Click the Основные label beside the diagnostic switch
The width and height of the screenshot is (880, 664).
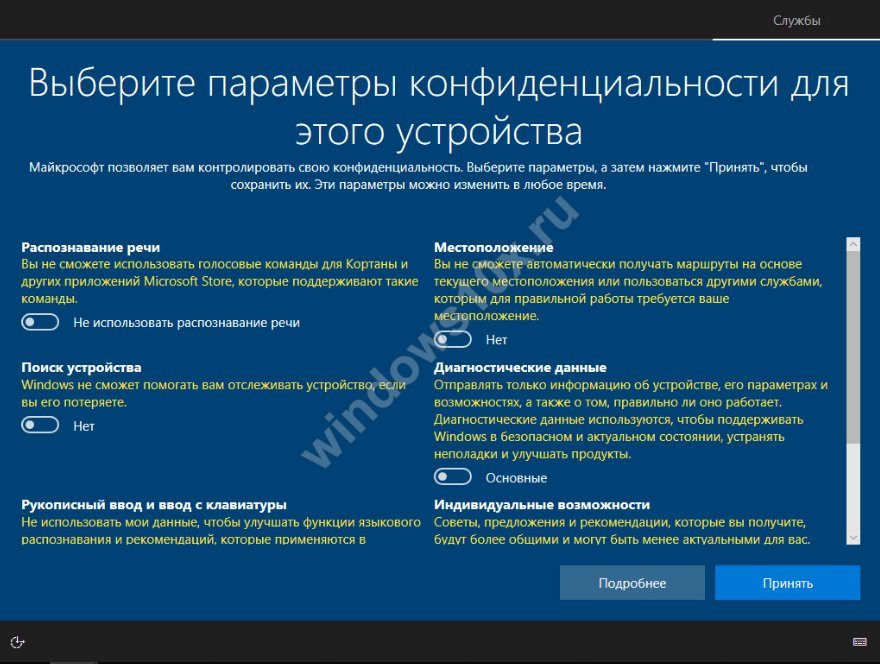tap(516, 478)
